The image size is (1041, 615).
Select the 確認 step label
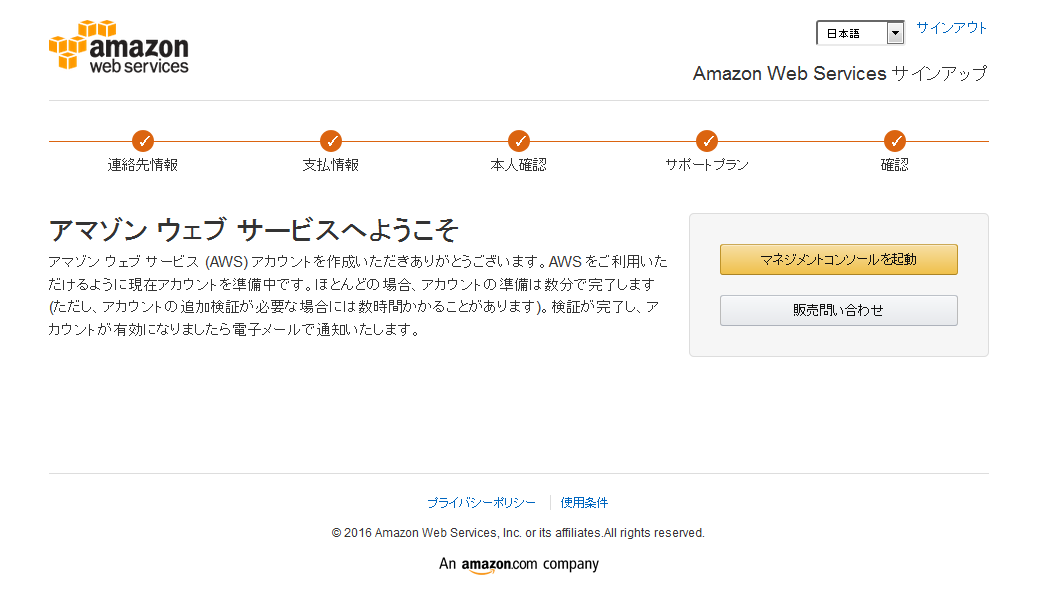[x=895, y=165]
